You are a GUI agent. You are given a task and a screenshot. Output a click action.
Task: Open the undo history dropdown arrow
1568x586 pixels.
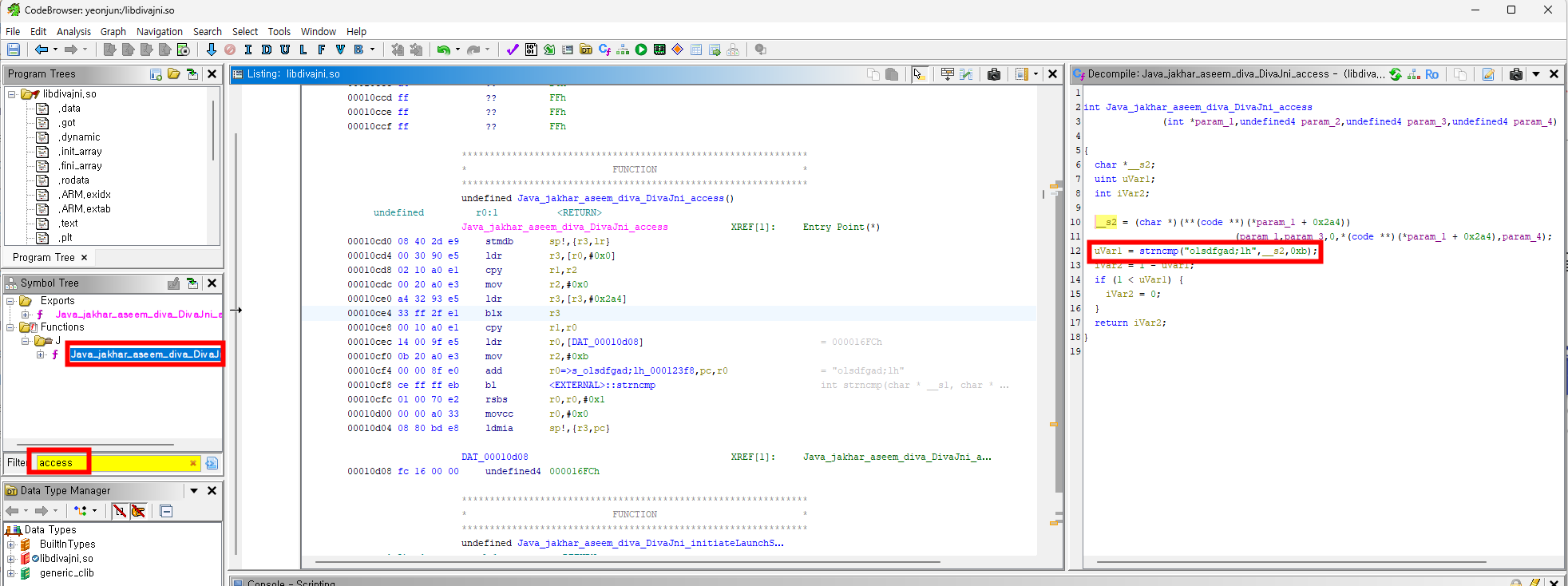coord(457,49)
